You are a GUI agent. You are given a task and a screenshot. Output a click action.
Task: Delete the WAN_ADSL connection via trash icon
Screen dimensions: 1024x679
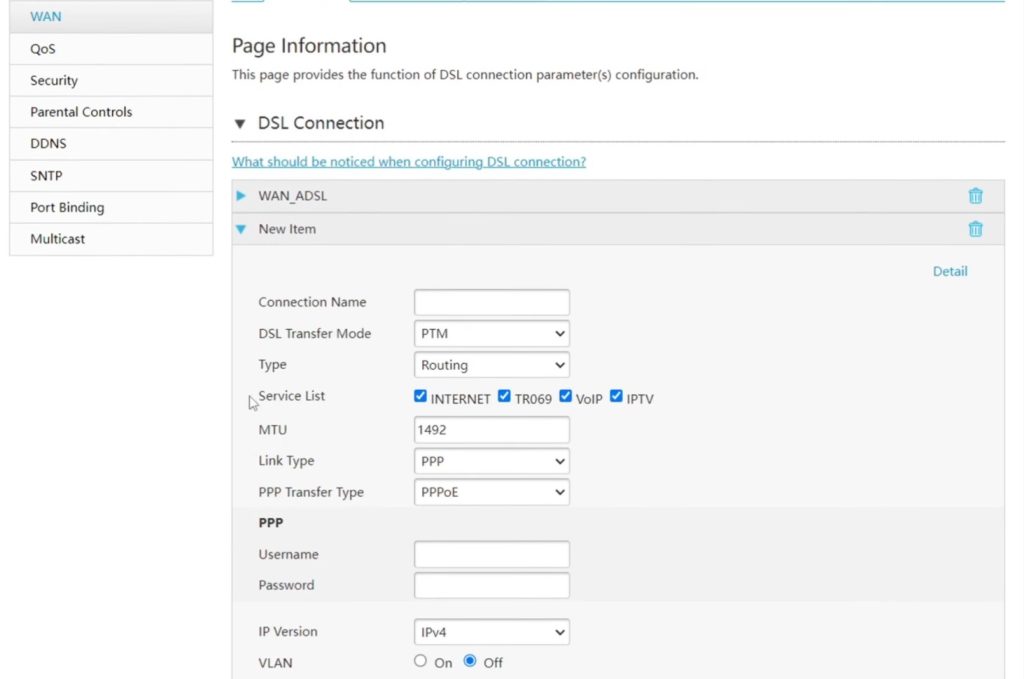tap(975, 196)
